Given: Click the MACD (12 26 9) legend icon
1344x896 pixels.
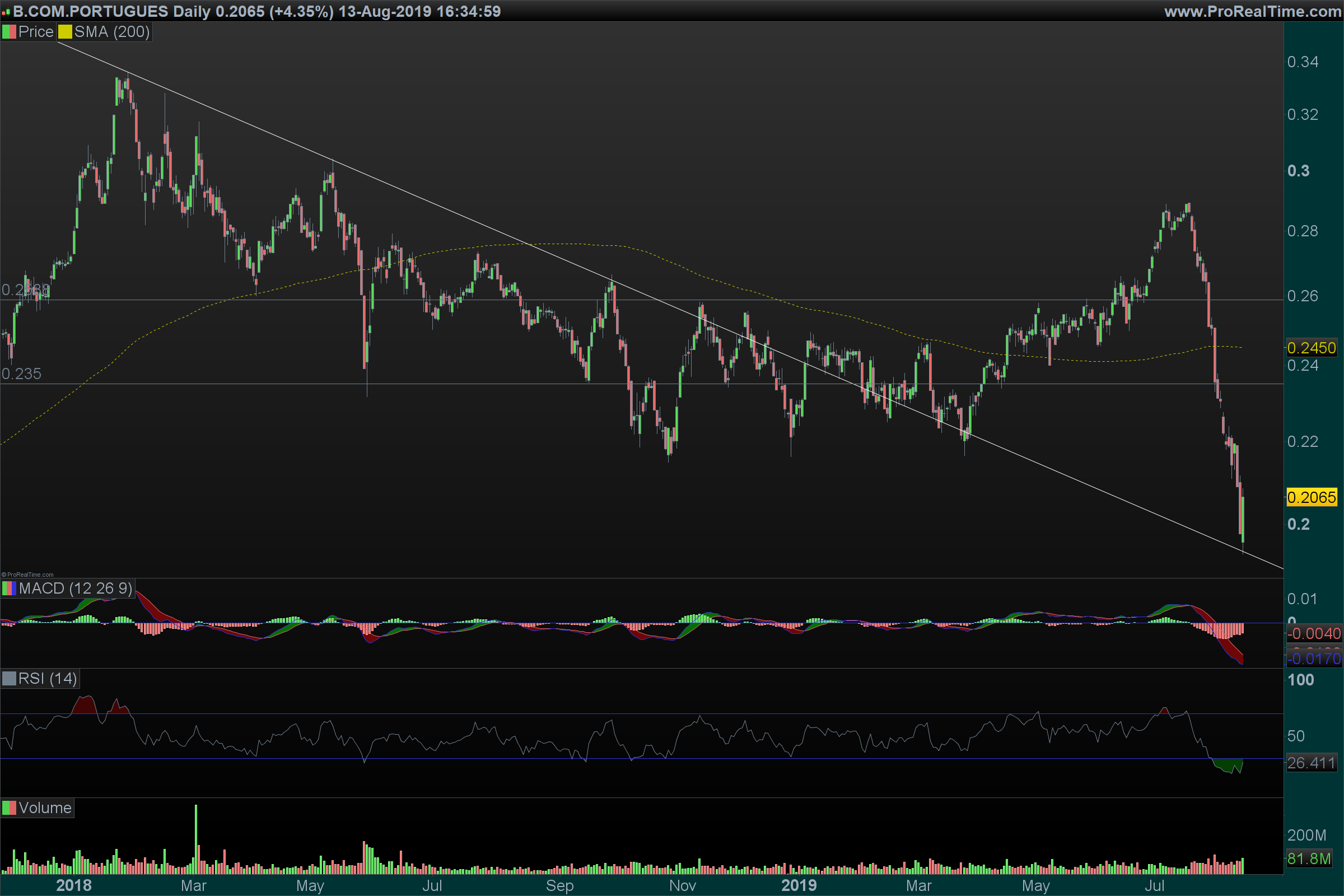Looking at the screenshot, I should coord(9,589).
